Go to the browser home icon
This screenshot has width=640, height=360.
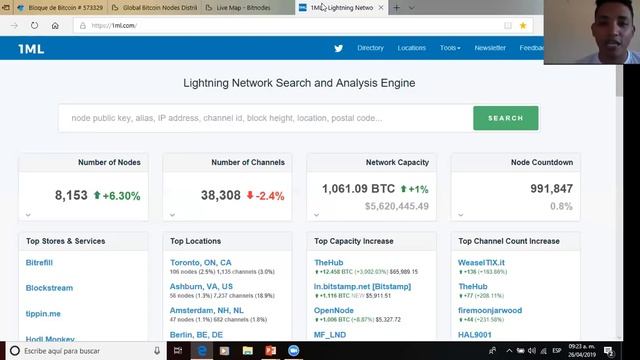pyautogui.click(x=55, y=25)
